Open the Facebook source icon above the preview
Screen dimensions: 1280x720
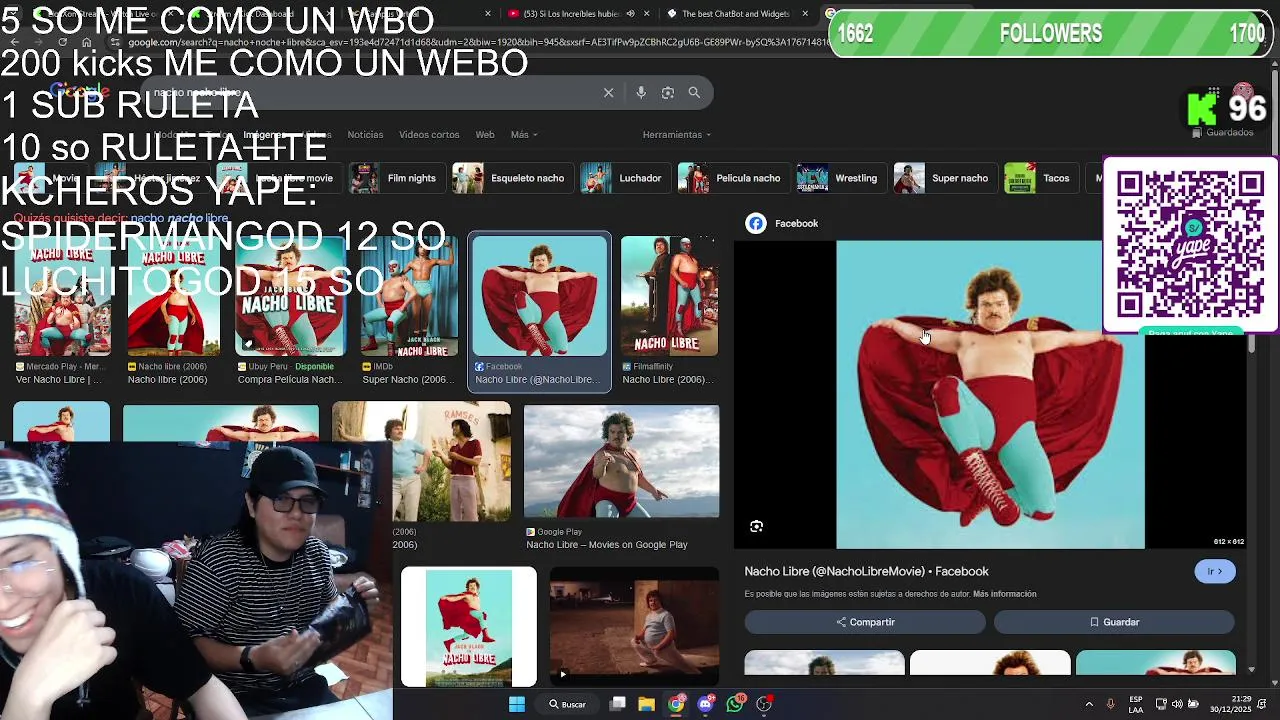[x=756, y=223]
